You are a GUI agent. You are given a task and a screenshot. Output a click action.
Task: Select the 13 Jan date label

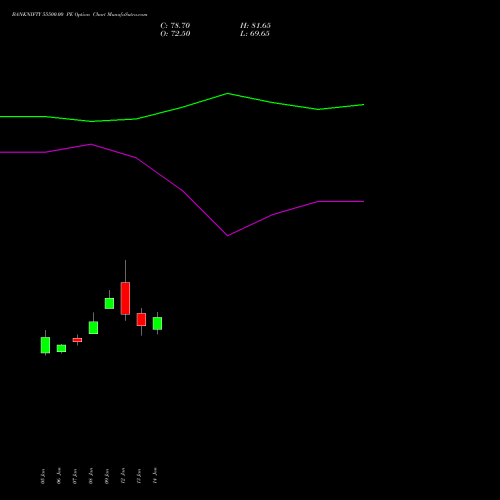[x=139, y=476]
